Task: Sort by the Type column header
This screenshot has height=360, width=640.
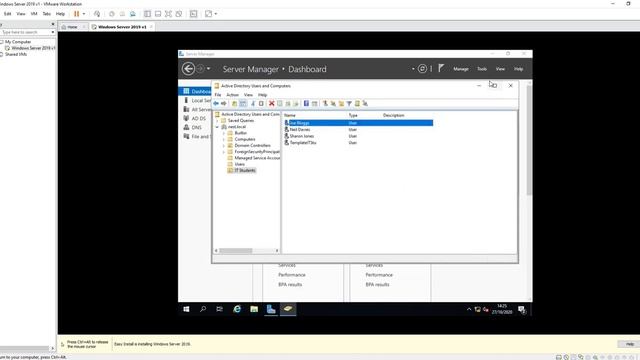Action: [353, 115]
